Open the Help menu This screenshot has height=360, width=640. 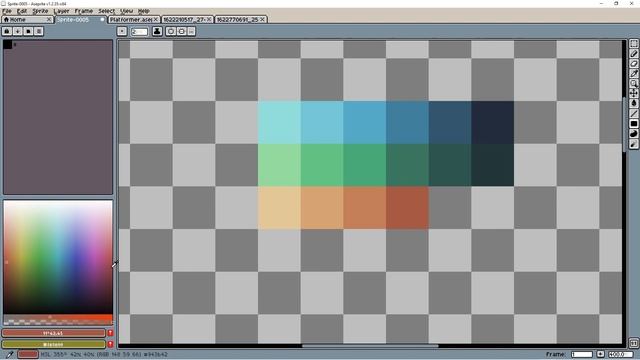tap(143, 11)
